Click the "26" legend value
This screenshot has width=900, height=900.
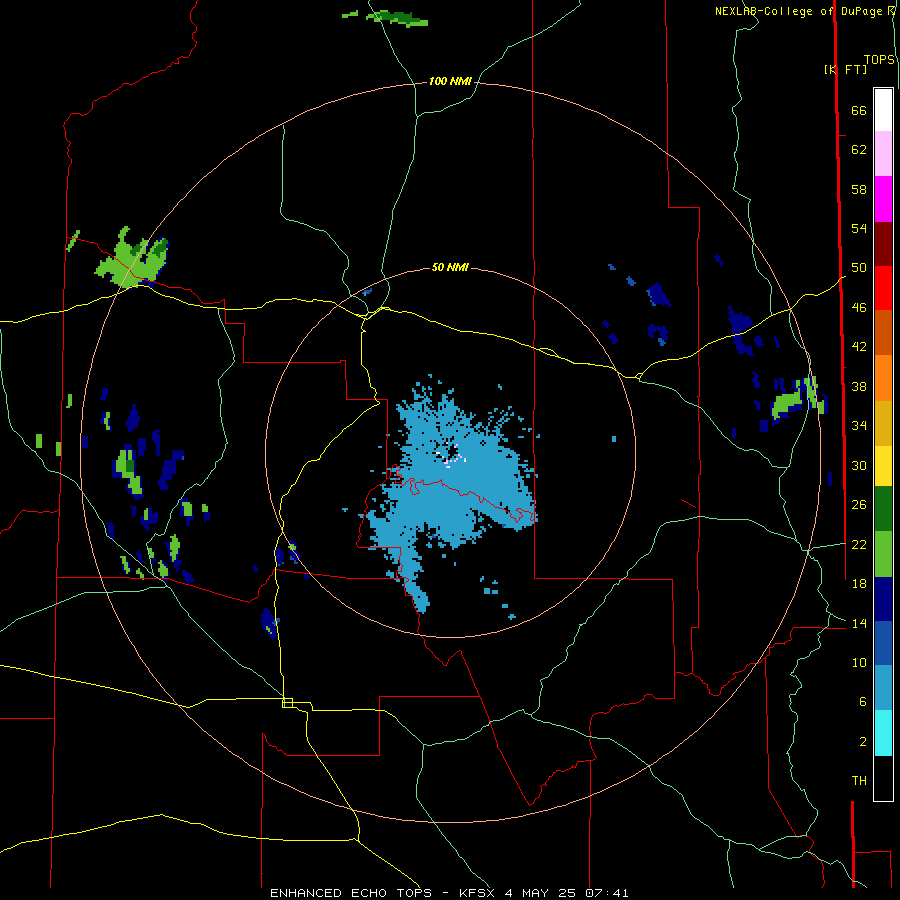(x=859, y=505)
